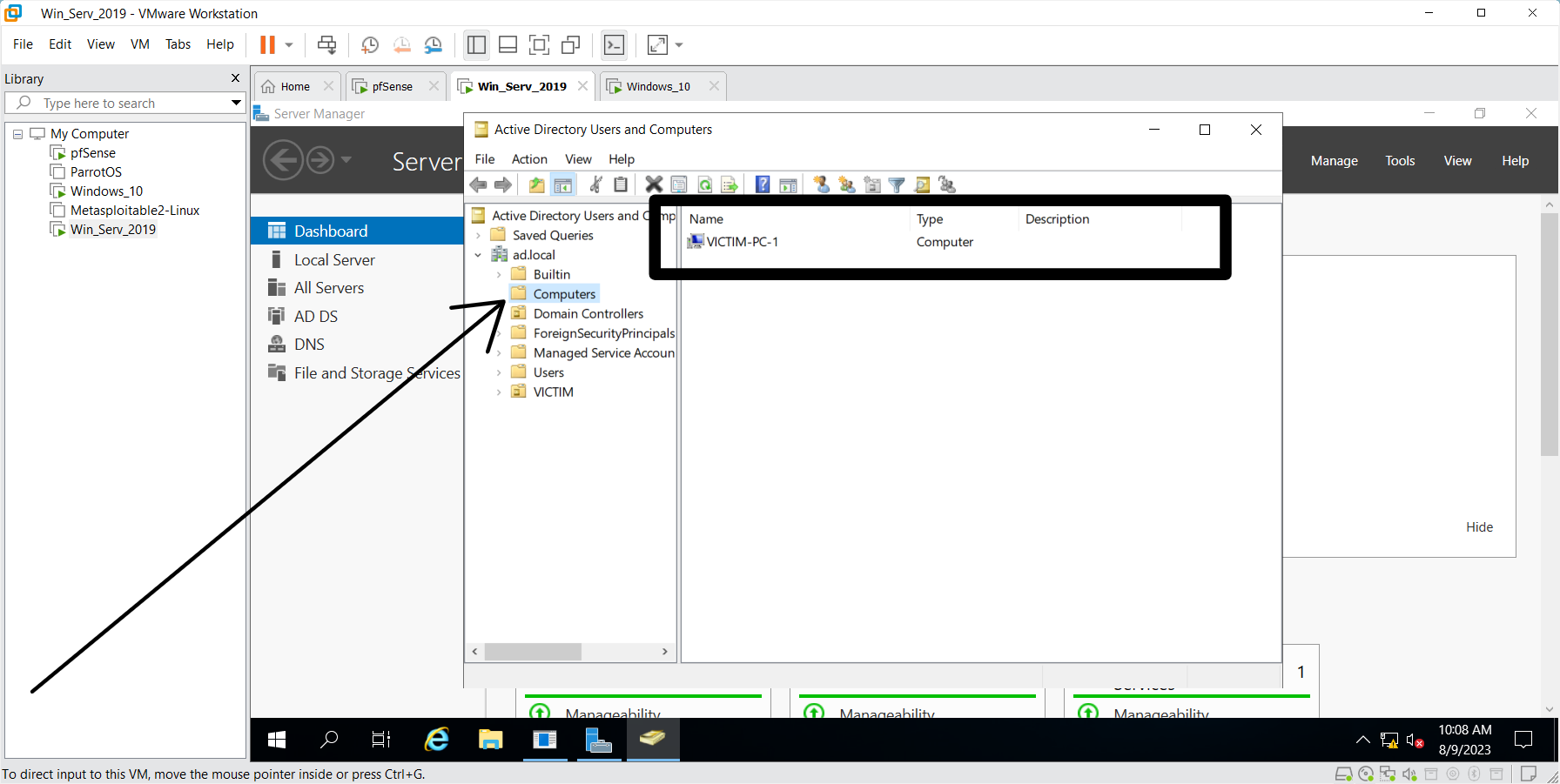Open DNS in Server Manager sidebar
Image resolution: width=1560 pixels, height=784 pixels.
tap(309, 345)
